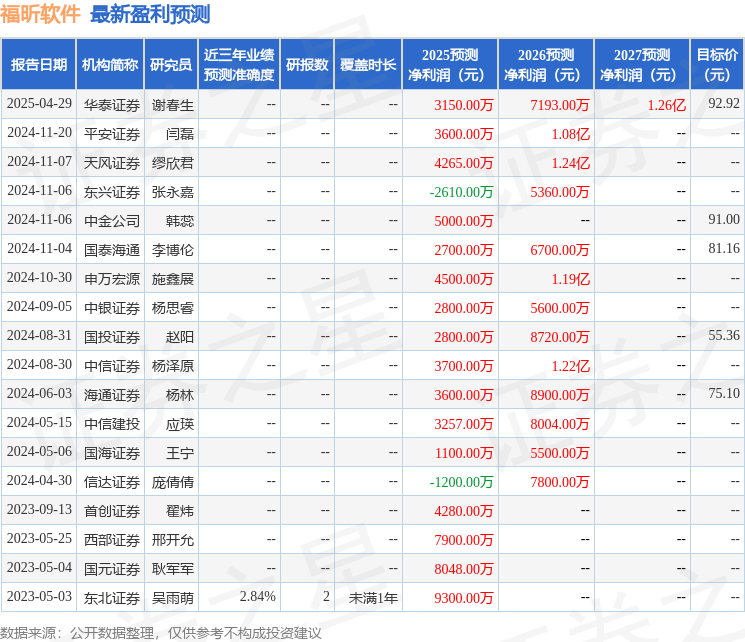The height and width of the screenshot is (642, 745).
Task: Click the 7900.00万 profit value
Action: coord(464,540)
